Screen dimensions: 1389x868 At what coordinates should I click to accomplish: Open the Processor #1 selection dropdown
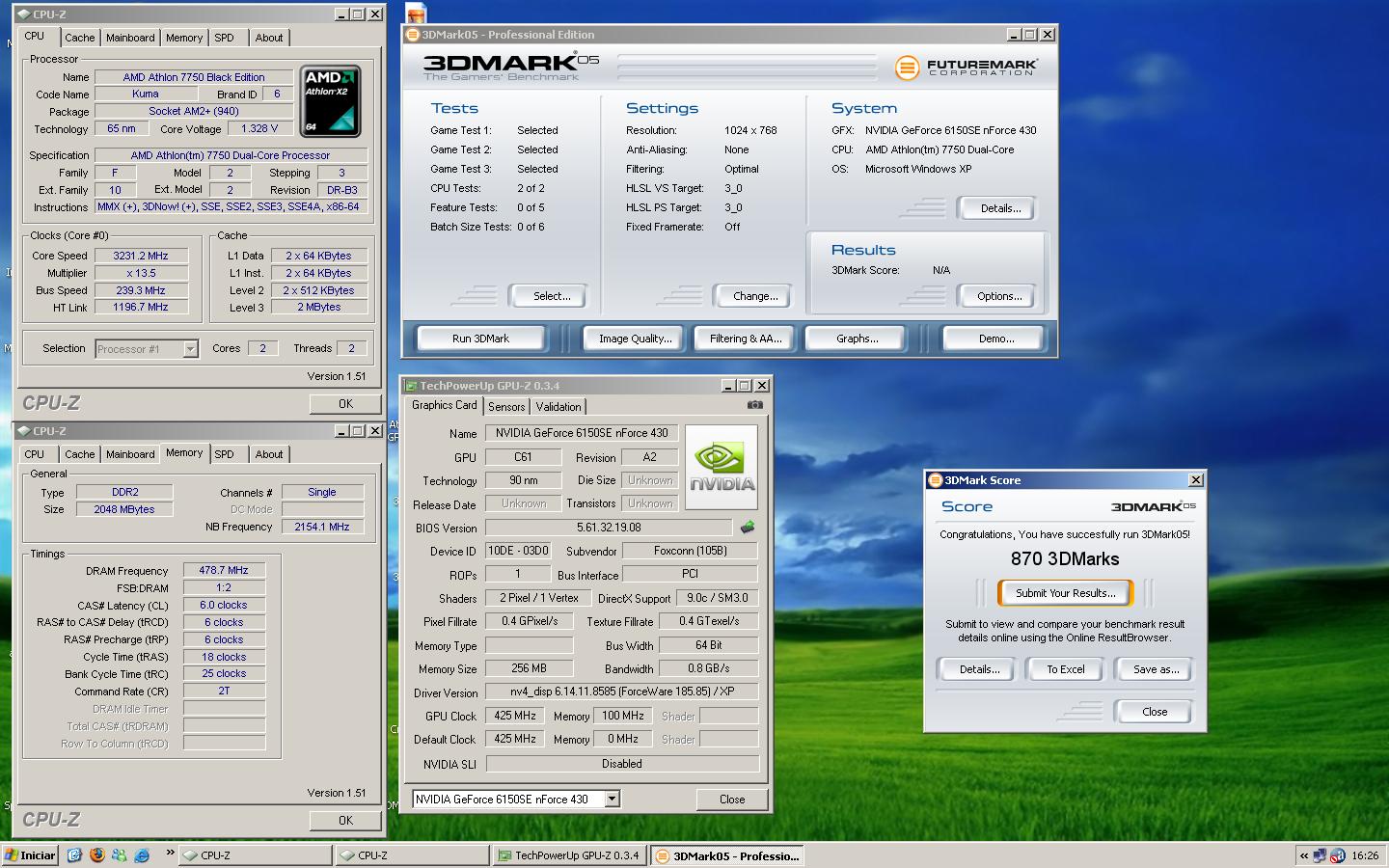190,349
